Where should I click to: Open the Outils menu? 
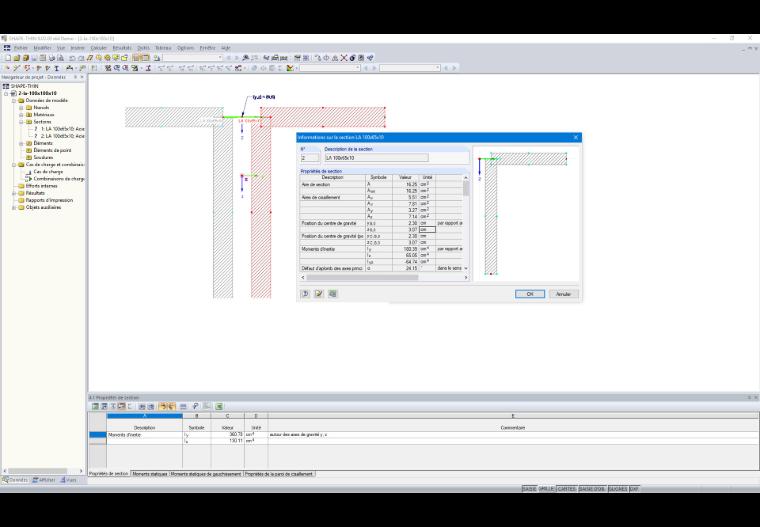tap(143, 48)
